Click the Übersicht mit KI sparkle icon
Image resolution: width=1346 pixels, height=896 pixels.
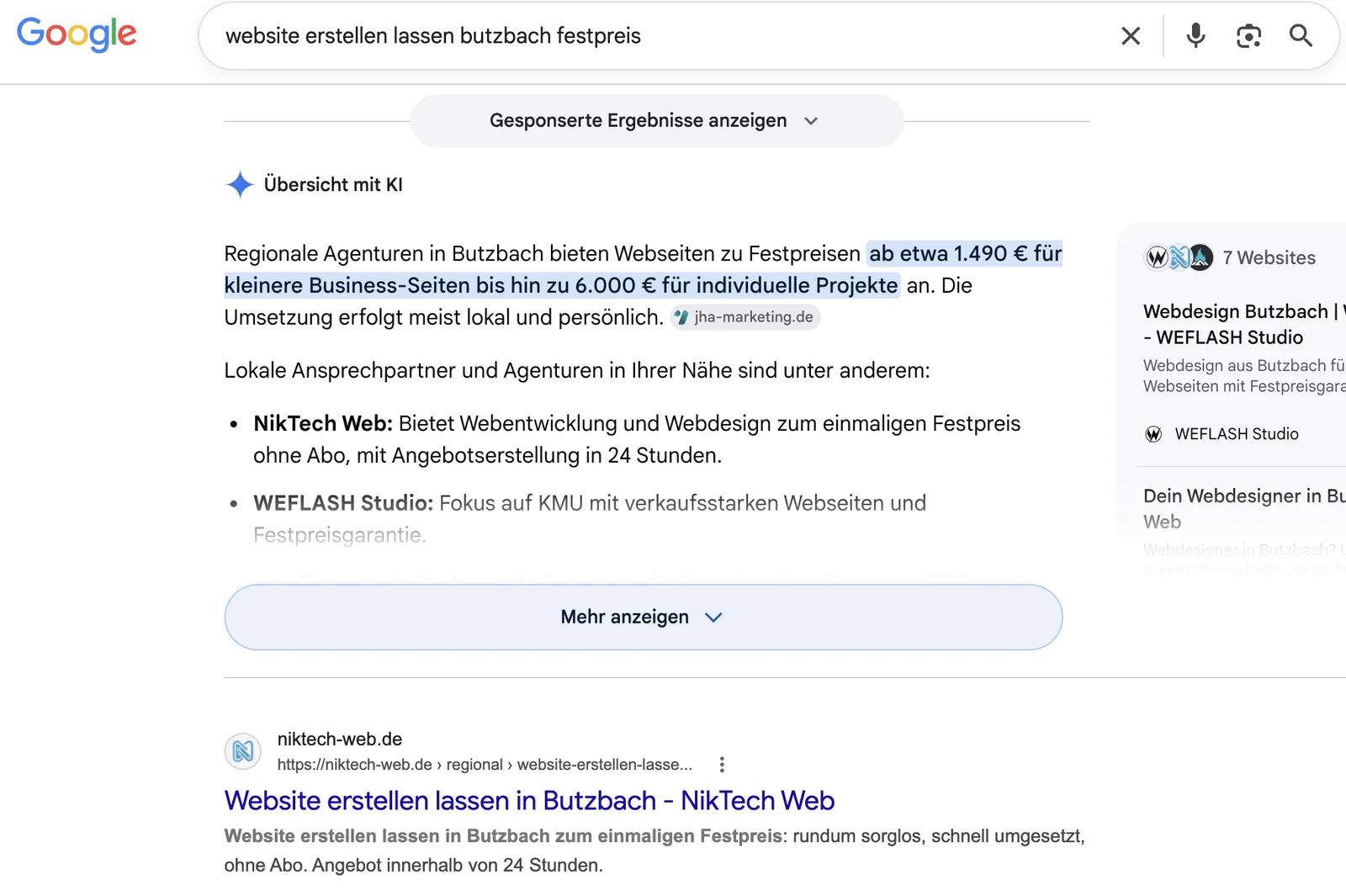click(x=240, y=184)
